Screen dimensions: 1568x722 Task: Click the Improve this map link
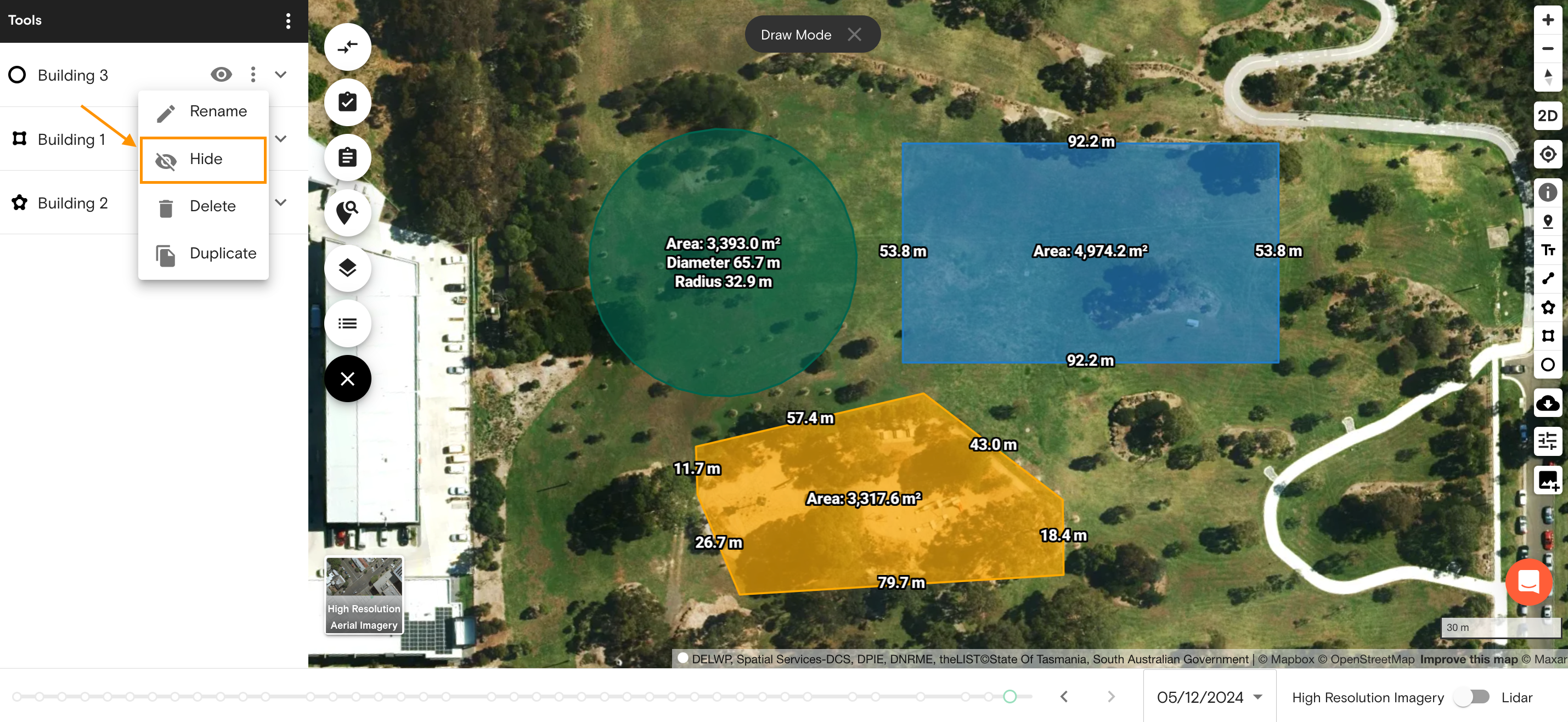click(1468, 659)
